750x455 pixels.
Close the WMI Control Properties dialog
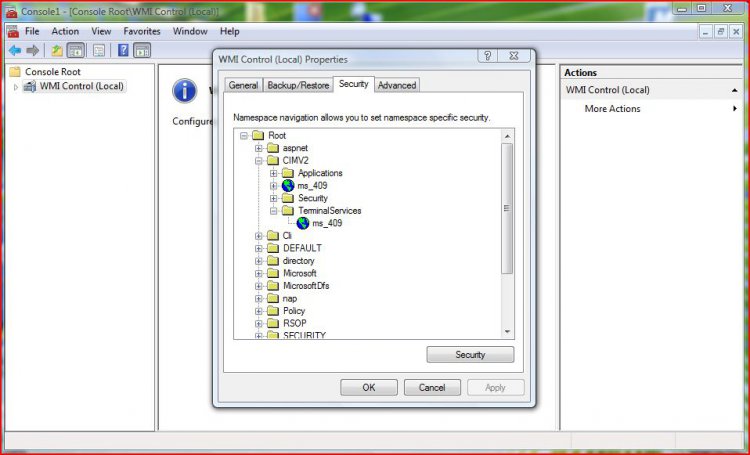click(514, 55)
